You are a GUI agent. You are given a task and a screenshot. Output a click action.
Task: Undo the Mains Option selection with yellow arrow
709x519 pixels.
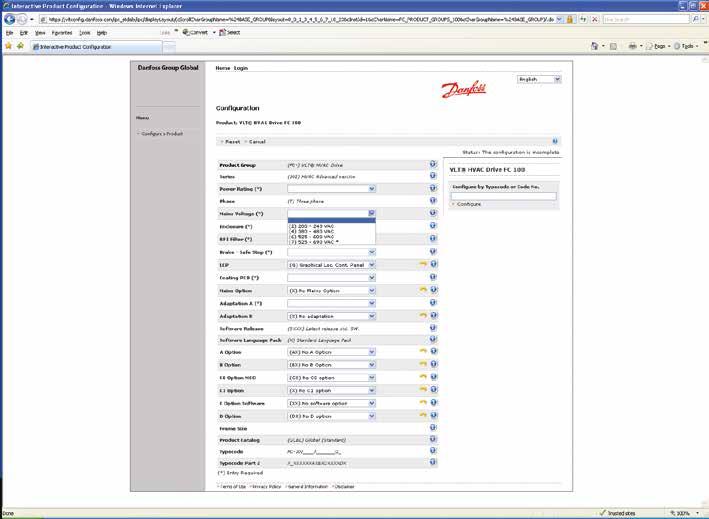pyautogui.click(x=423, y=290)
